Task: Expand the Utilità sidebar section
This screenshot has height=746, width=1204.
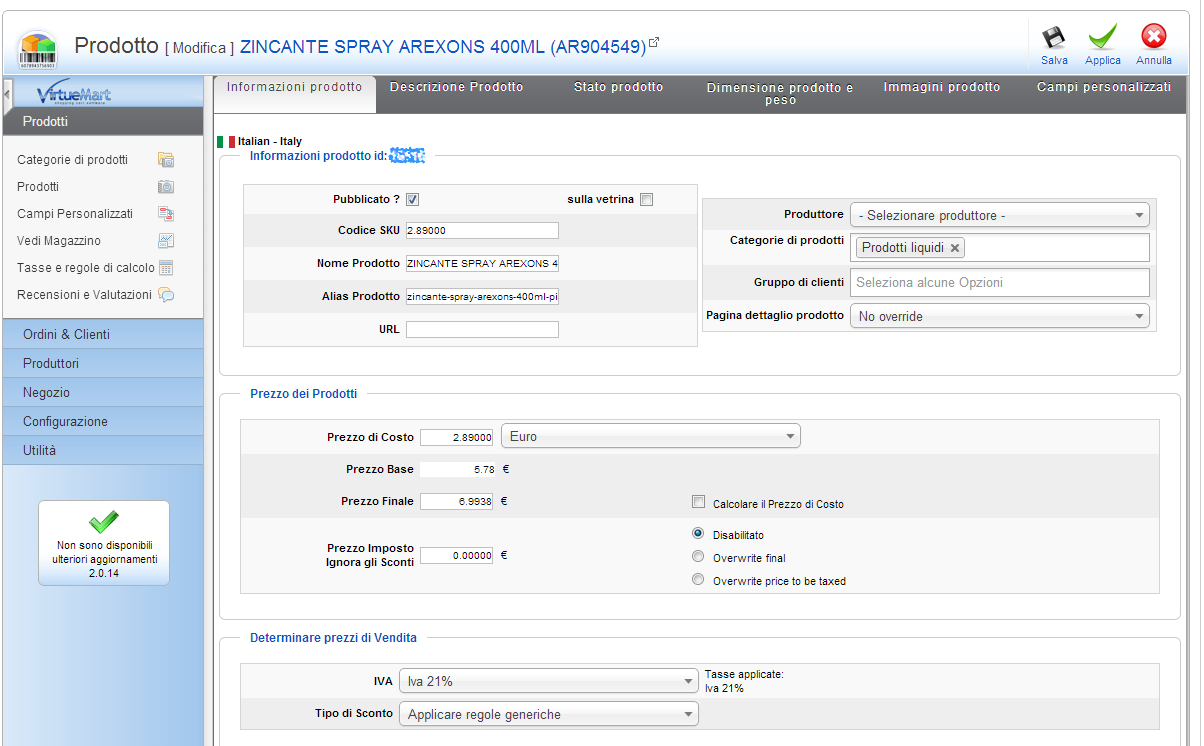Action: tap(102, 450)
